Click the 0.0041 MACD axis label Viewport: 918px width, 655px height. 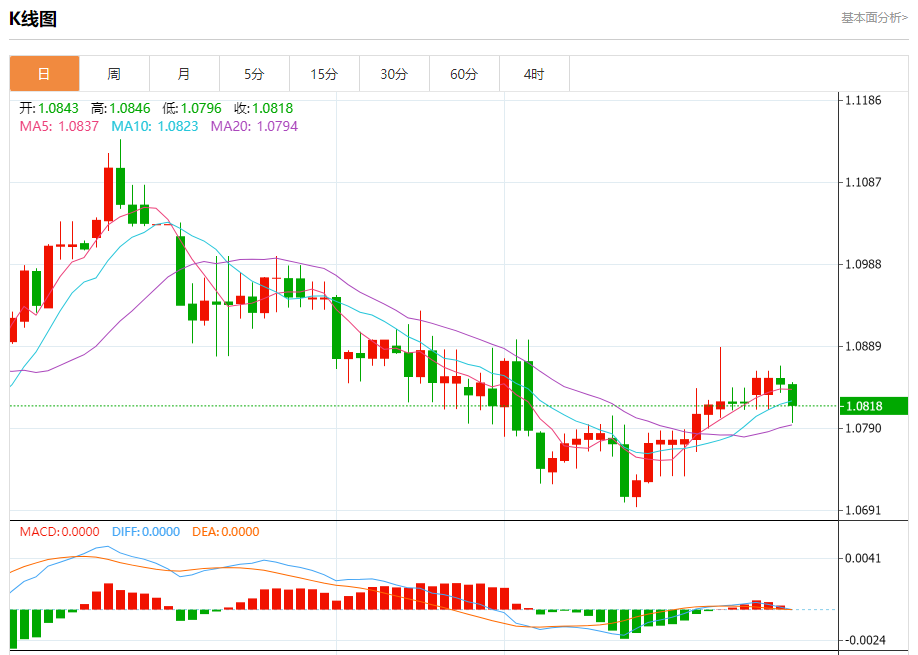[x=863, y=558]
